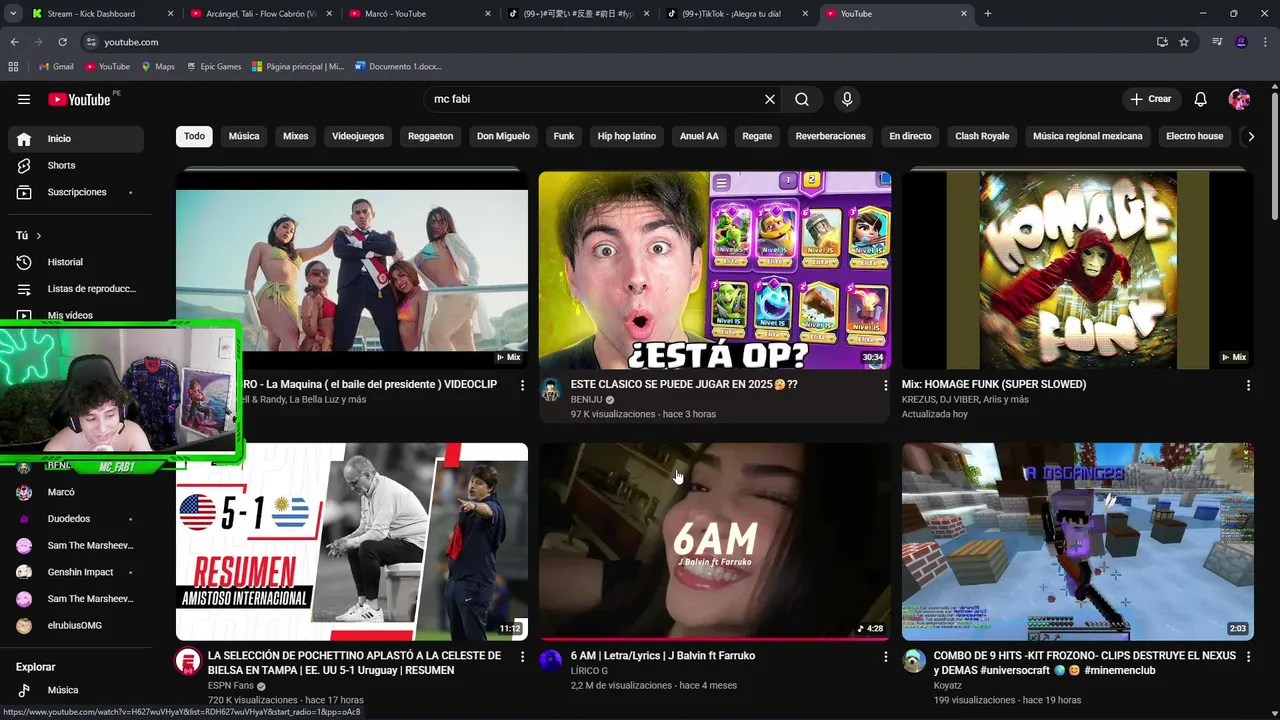The image size is (1280, 720).
Task: Open options menu for Pochettino resumen video
Action: (x=522, y=657)
